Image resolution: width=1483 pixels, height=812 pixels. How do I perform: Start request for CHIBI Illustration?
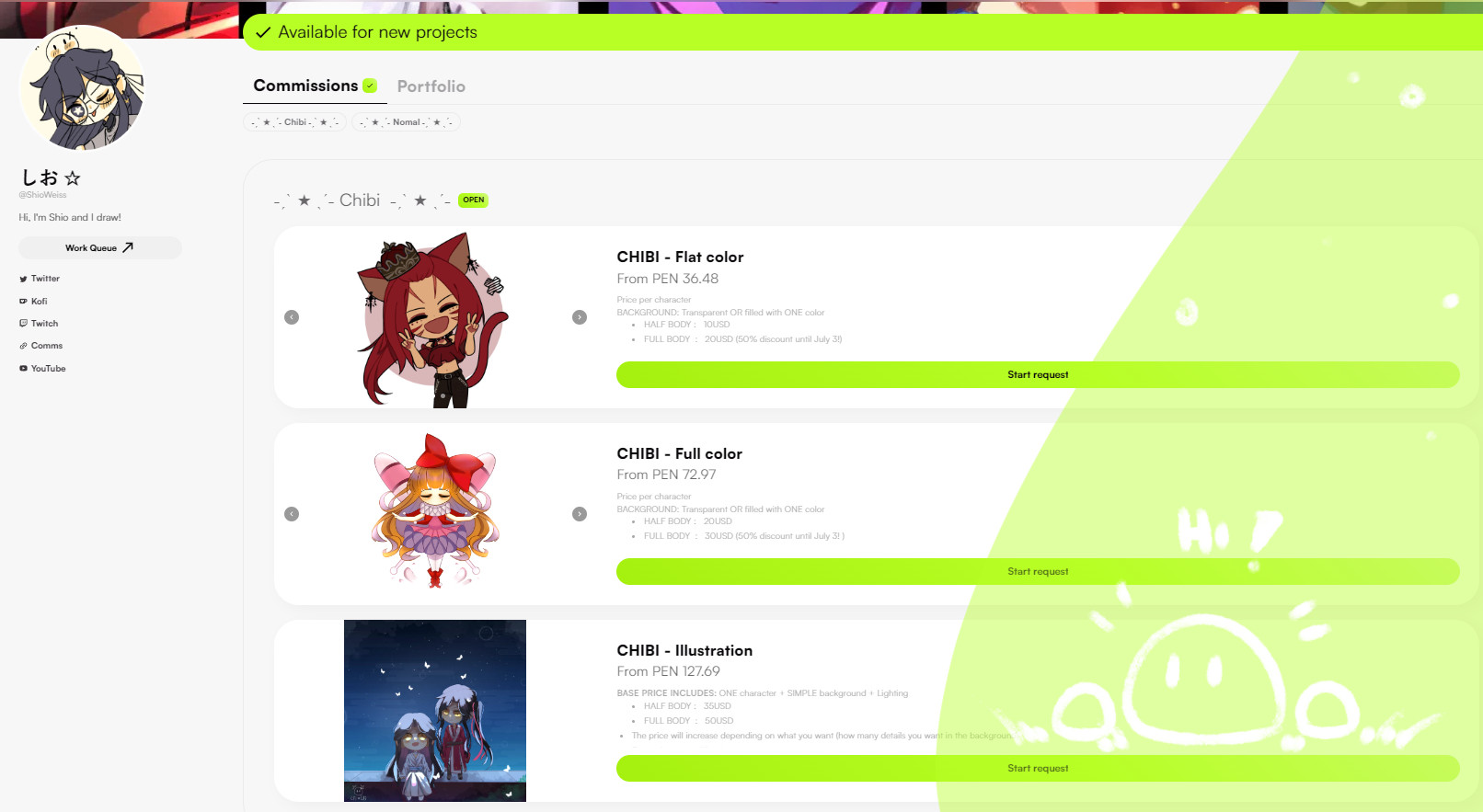tap(1038, 768)
